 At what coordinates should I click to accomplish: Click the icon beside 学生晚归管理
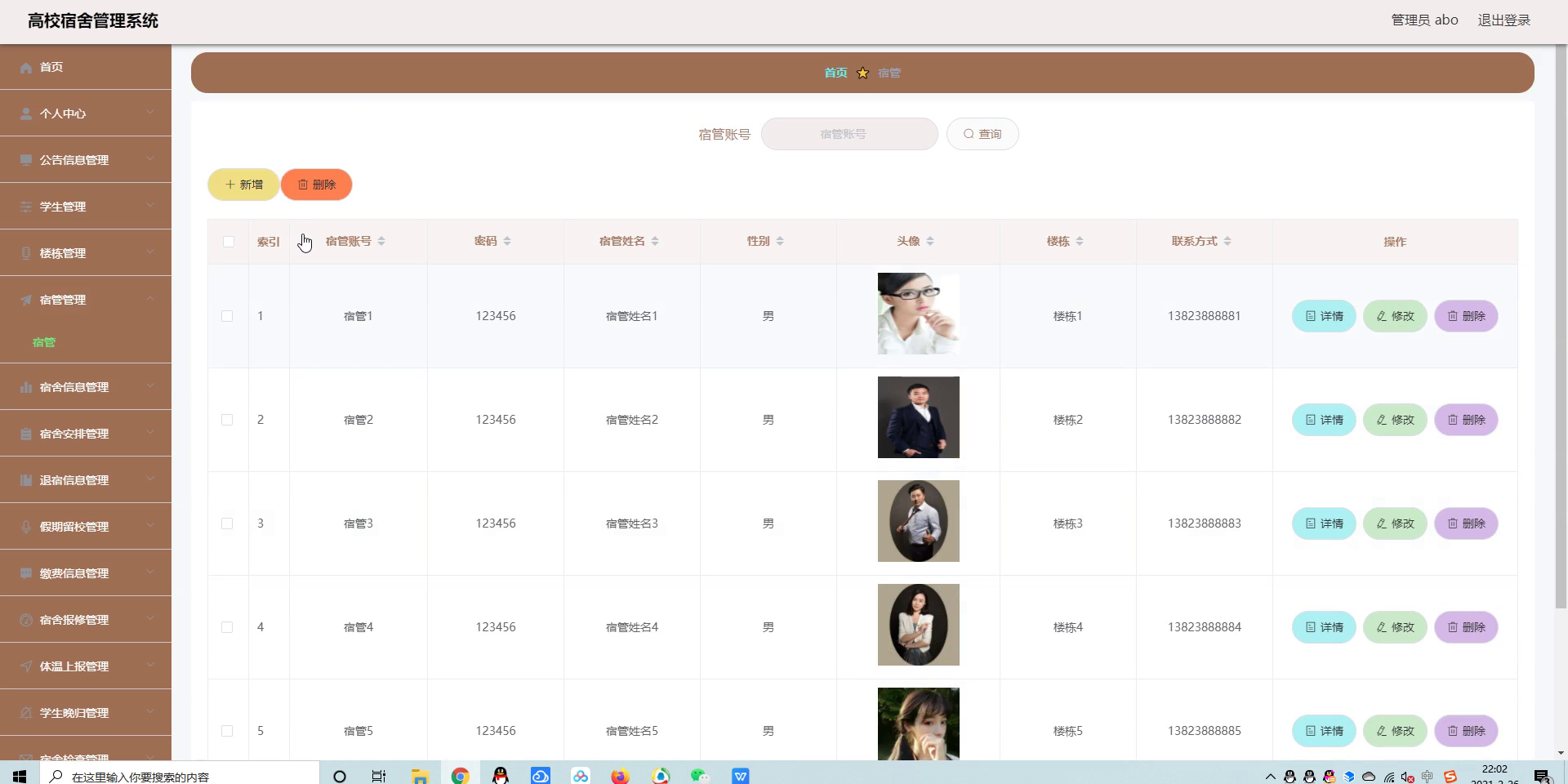click(26, 714)
